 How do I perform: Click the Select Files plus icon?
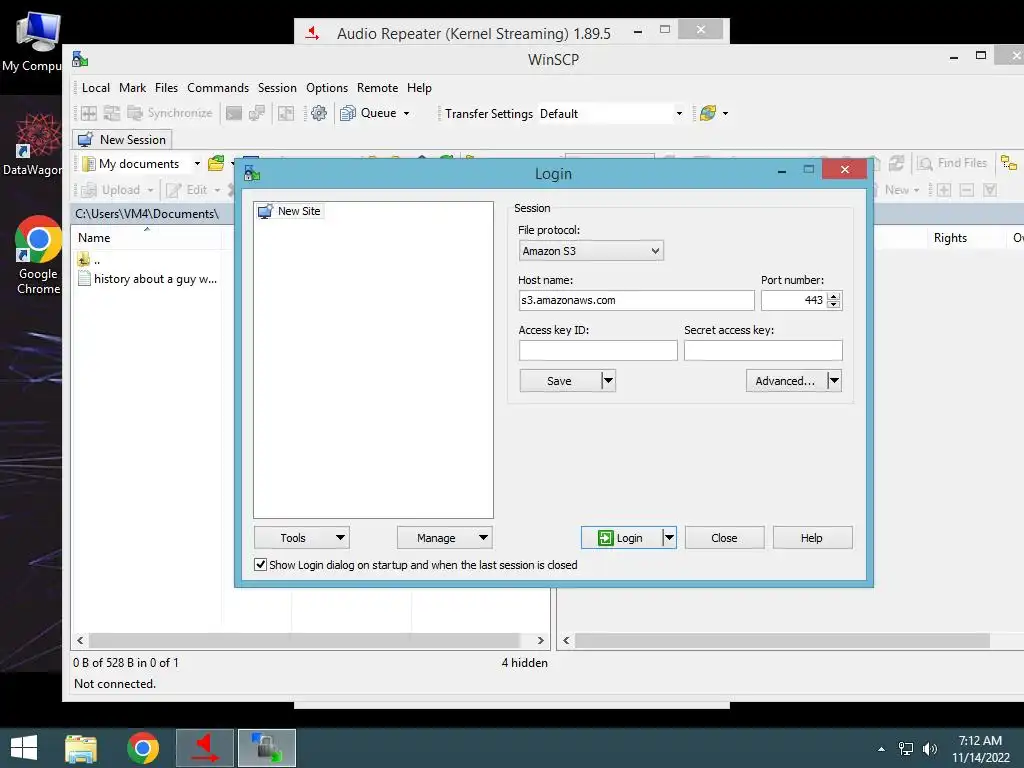(944, 190)
